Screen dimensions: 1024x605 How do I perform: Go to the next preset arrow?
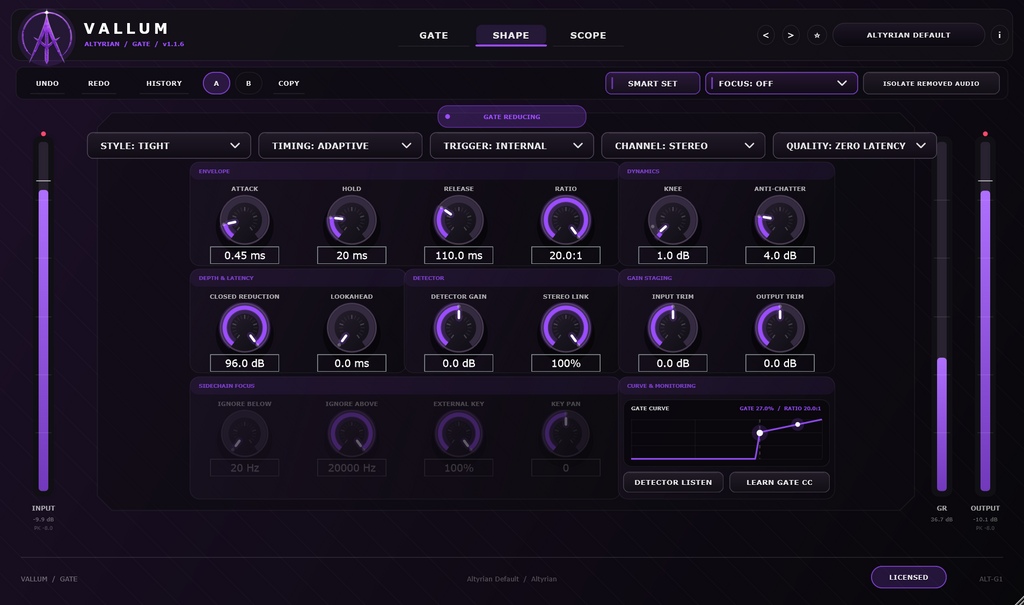pyautogui.click(x=791, y=35)
